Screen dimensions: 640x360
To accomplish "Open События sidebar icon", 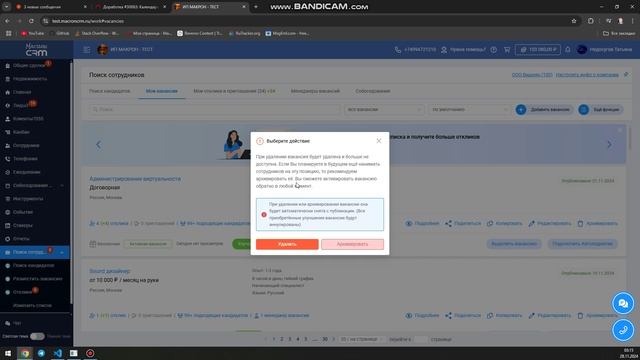I will (7, 212).
